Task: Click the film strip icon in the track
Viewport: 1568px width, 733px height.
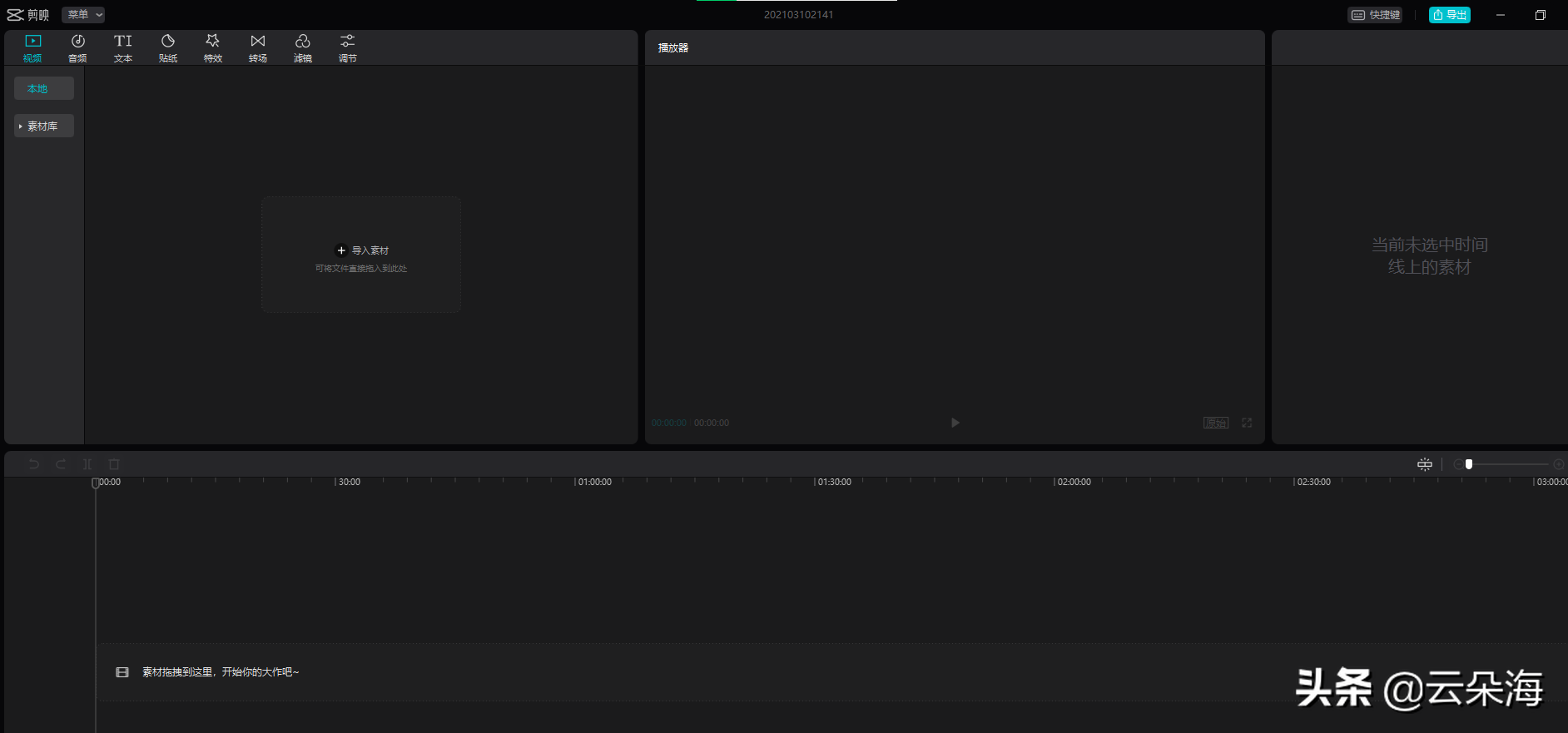Action: 122,672
